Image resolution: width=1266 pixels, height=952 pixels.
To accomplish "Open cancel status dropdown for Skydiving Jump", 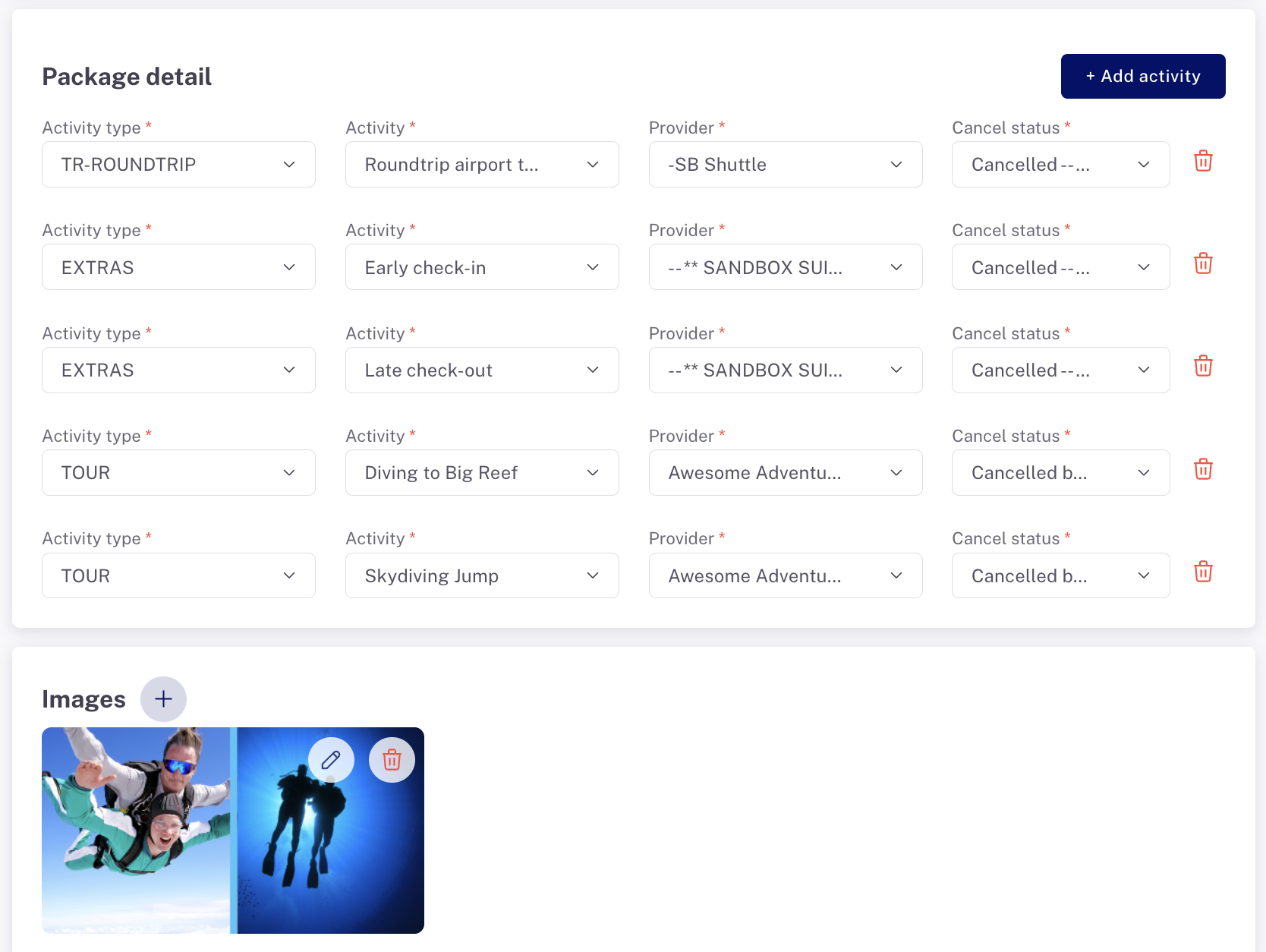I will [1061, 575].
